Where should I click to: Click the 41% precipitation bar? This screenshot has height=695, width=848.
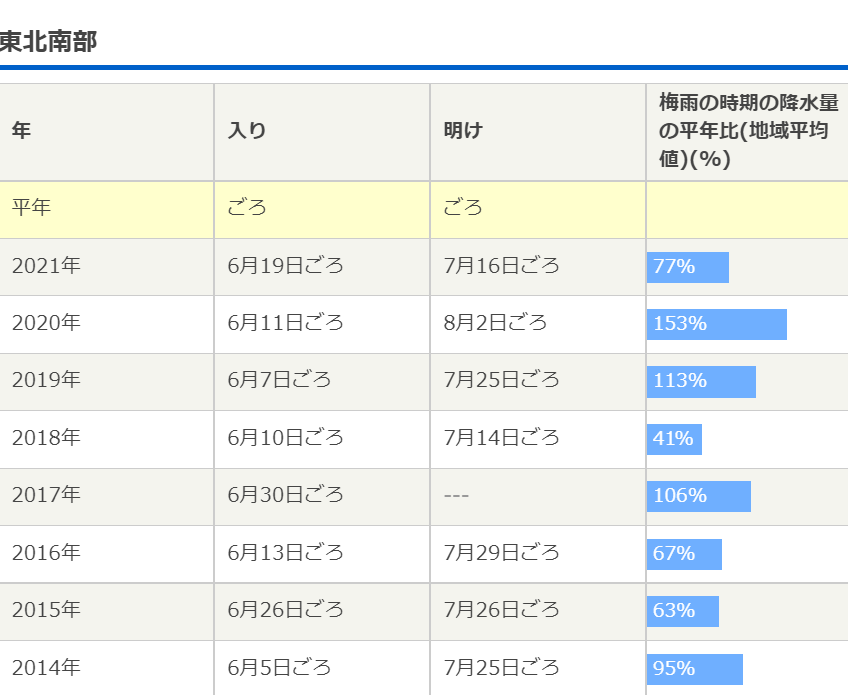point(674,439)
